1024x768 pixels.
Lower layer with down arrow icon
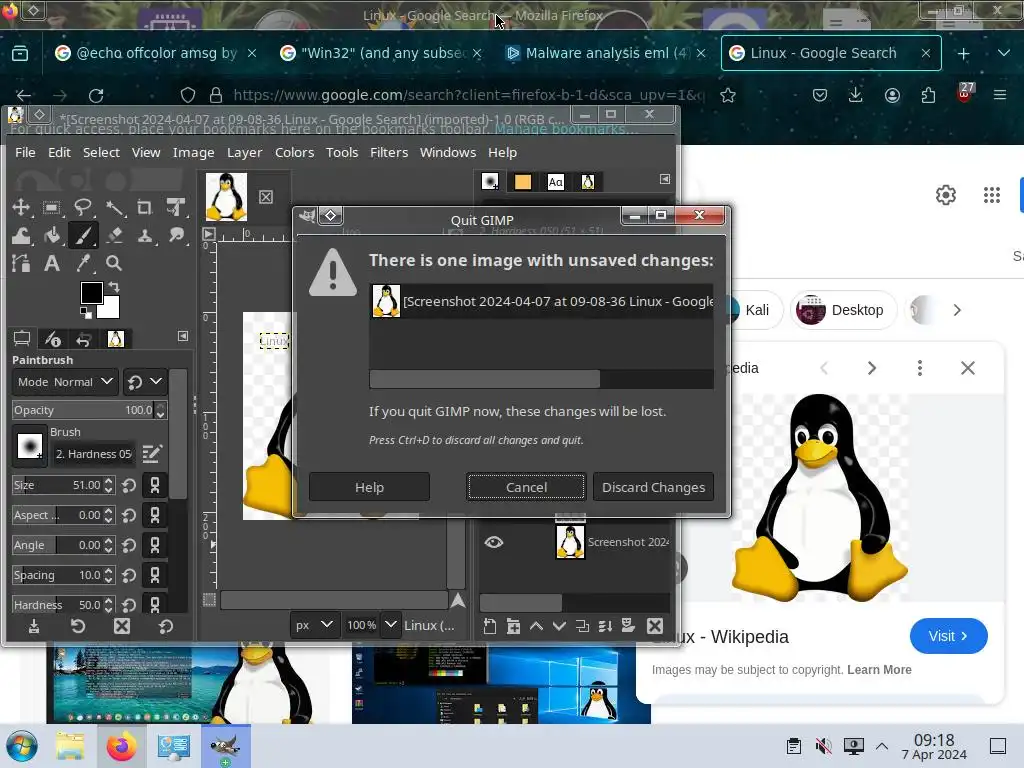click(559, 626)
